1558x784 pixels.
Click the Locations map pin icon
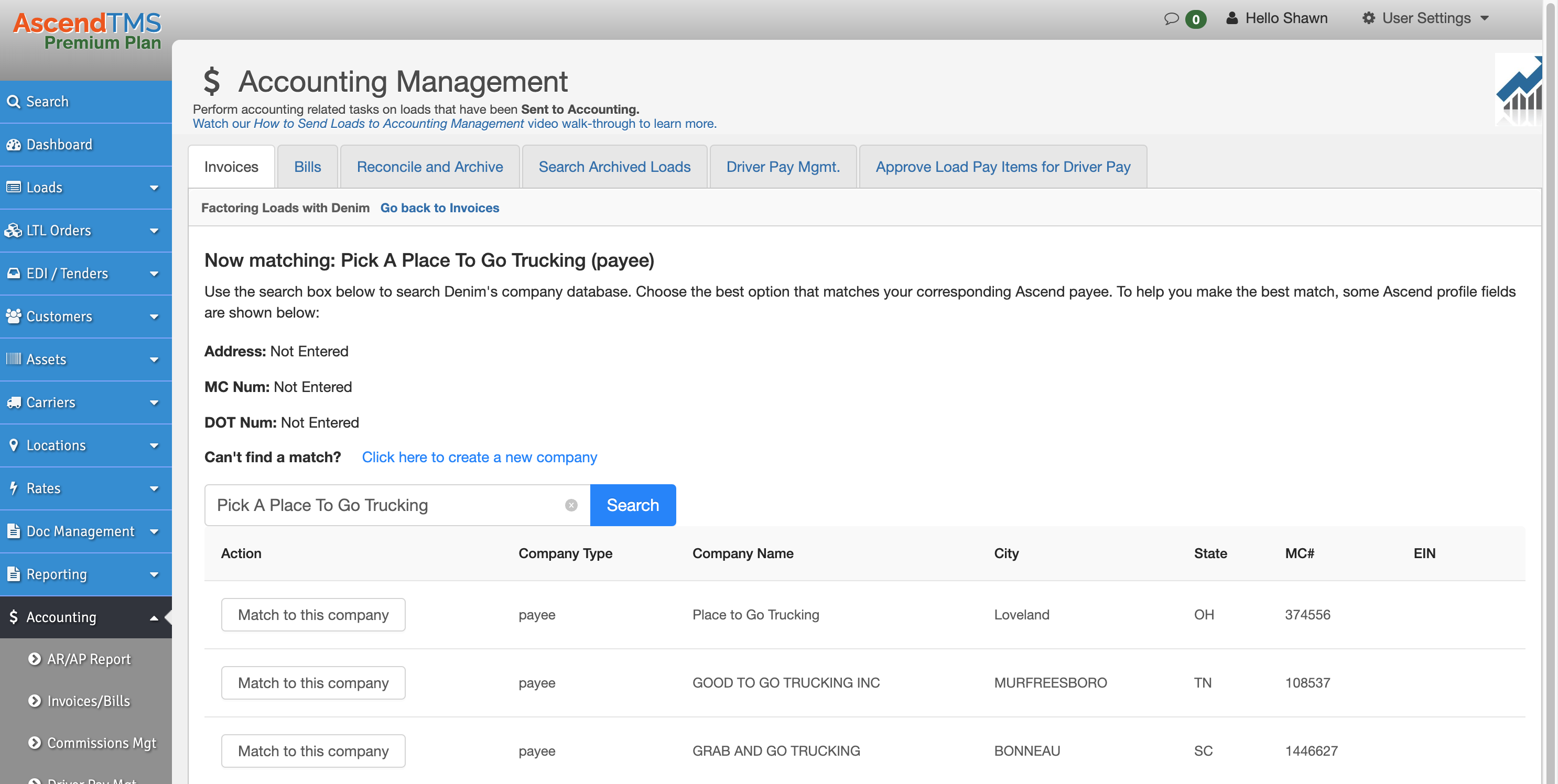click(13, 445)
